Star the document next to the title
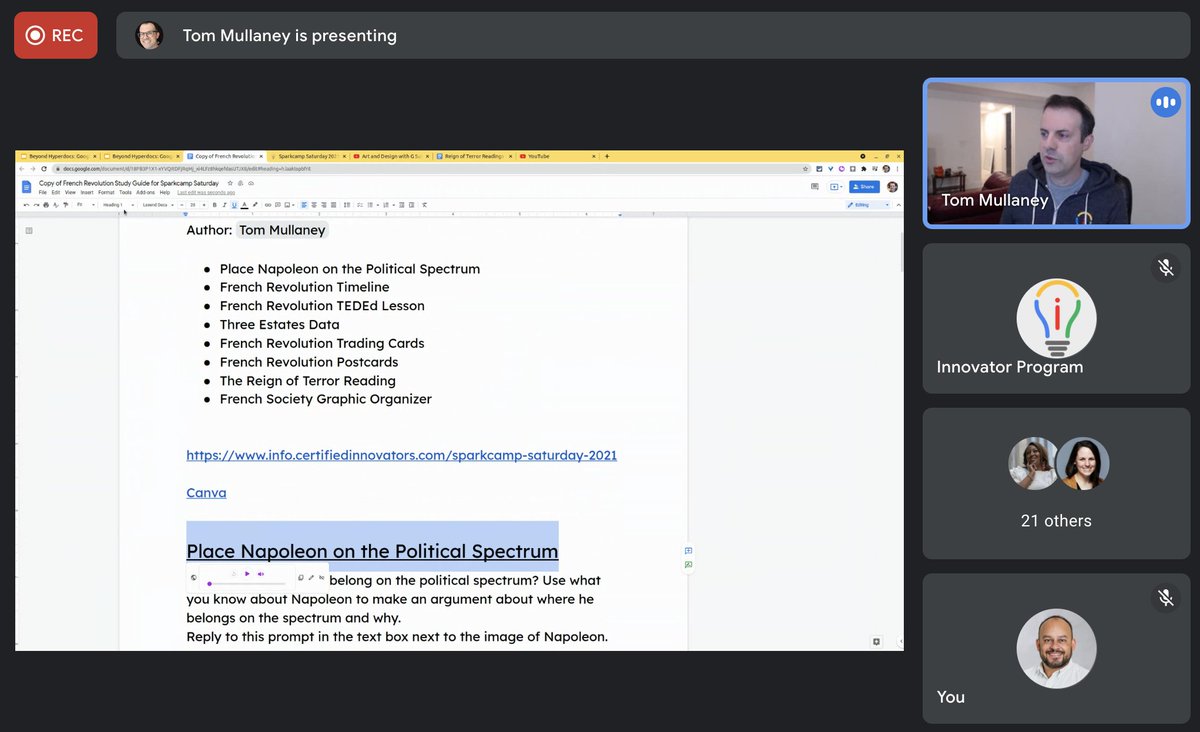Viewport: 1200px width, 732px height. coord(230,183)
